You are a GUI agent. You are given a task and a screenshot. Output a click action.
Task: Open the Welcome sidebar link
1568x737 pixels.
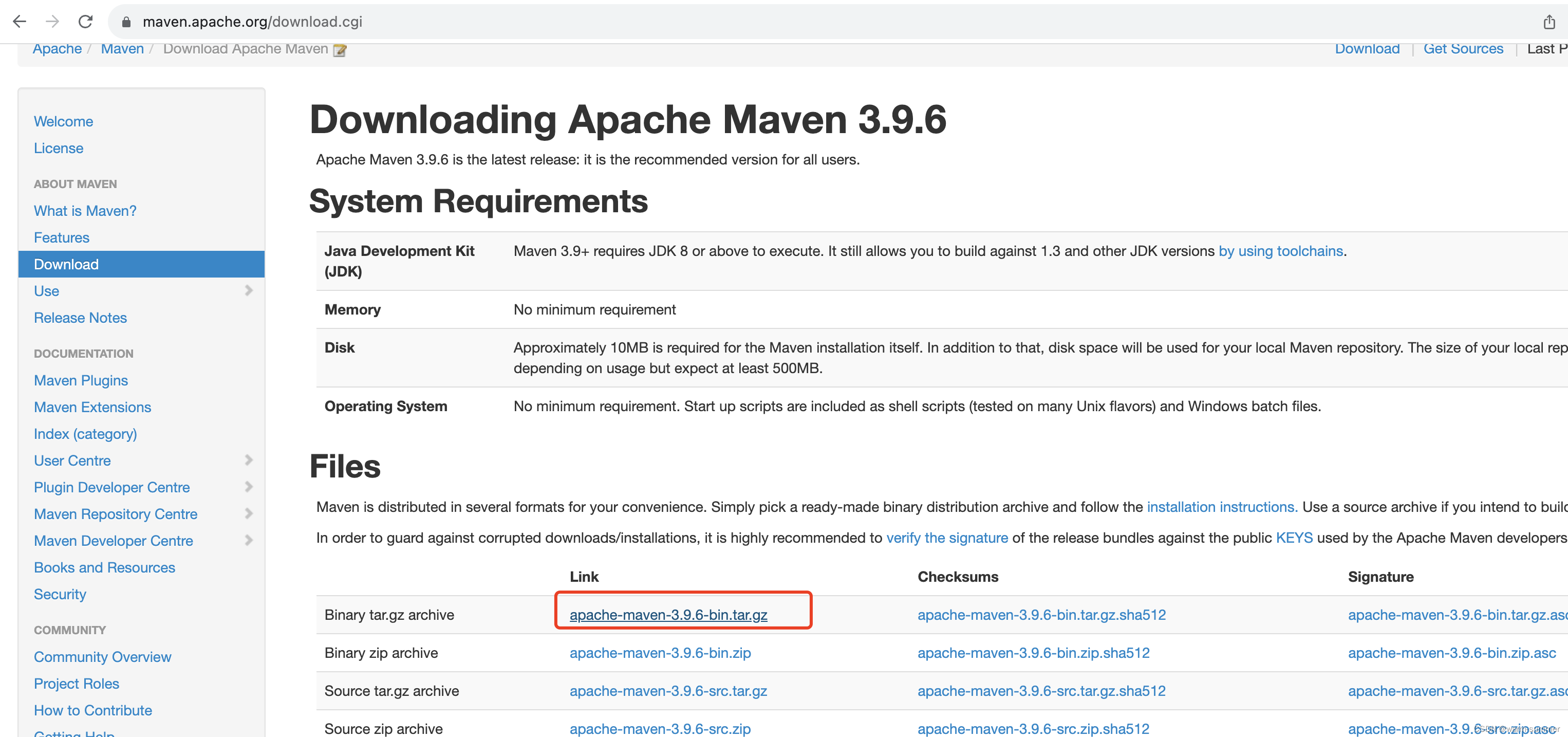(x=63, y=121)
